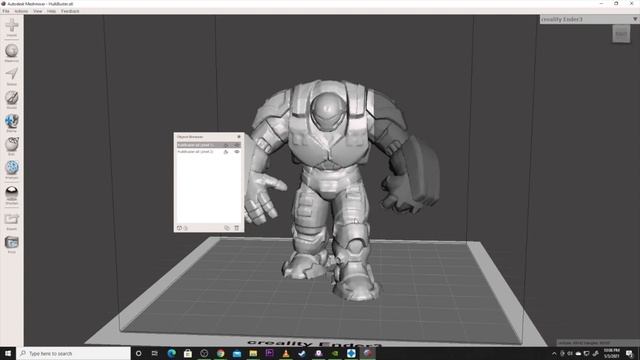Viewport: 640px width, 360px height.
Task: Open the Feedback menu
Action: pyautogui.click(x=70, y=11)
